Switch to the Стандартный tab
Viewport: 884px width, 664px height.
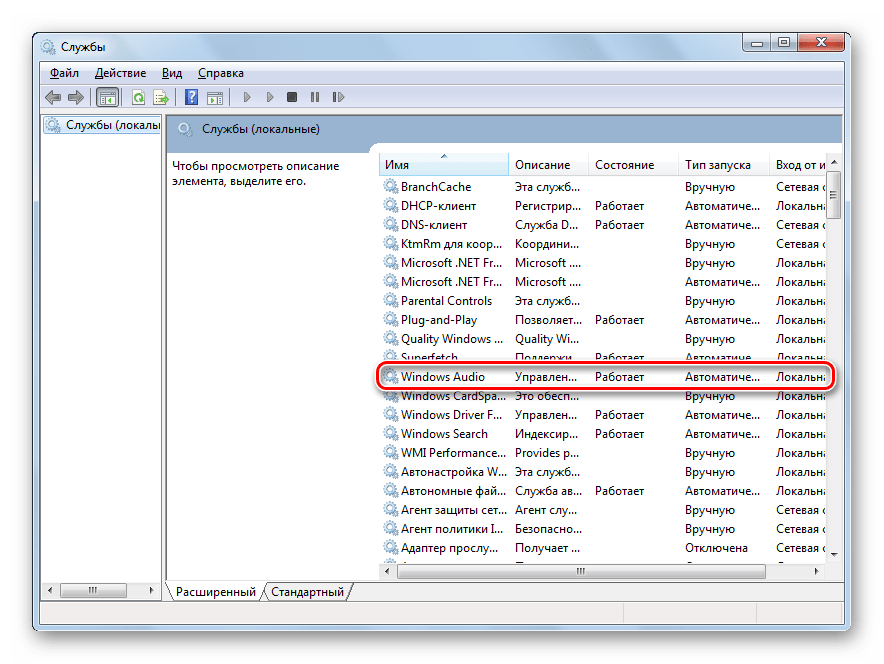(307, 592)
